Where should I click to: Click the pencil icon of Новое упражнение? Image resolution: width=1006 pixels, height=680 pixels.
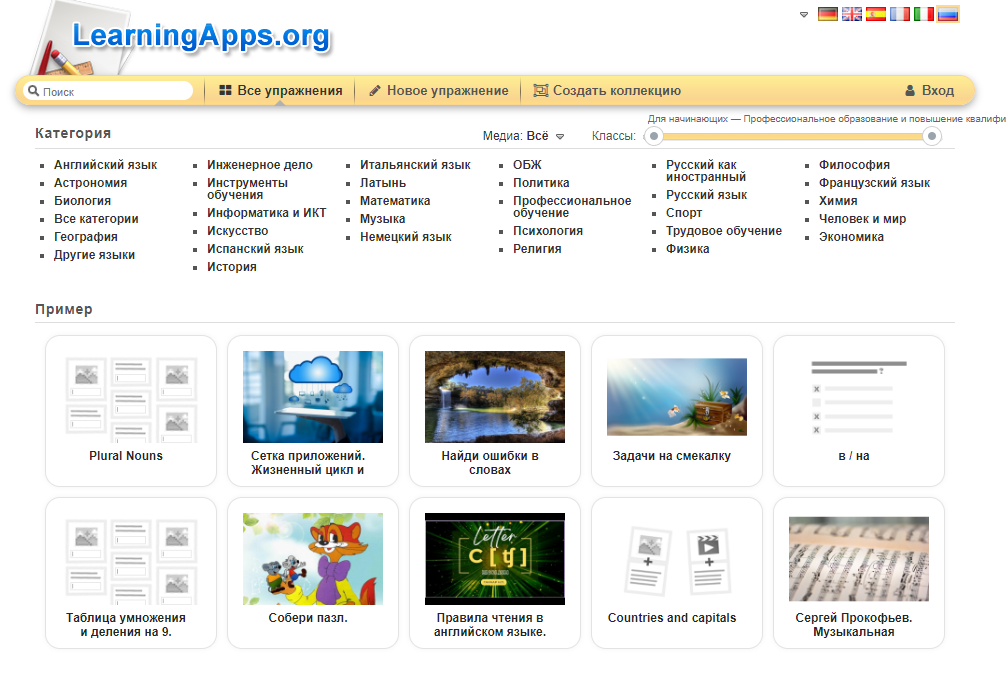click(x=375, y=90)
